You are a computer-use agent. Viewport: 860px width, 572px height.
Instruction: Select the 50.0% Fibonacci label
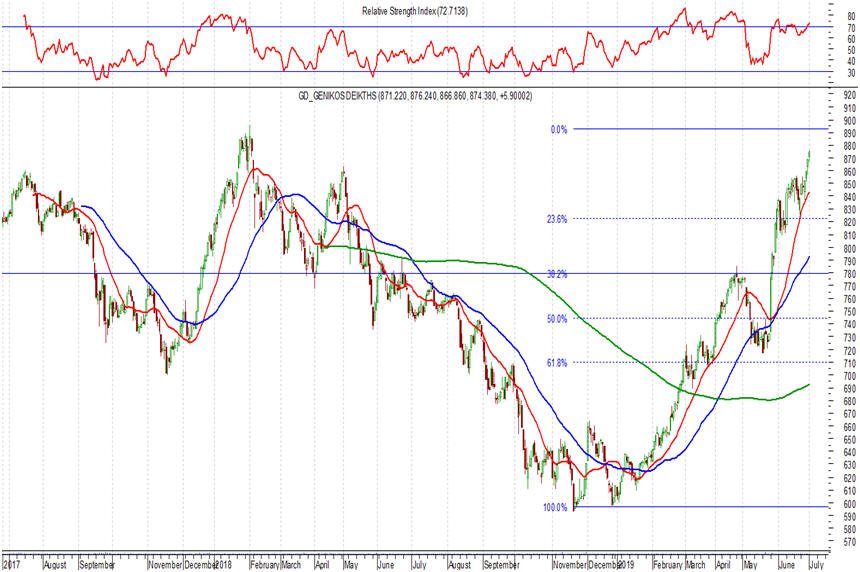click(x=557, y=319)
